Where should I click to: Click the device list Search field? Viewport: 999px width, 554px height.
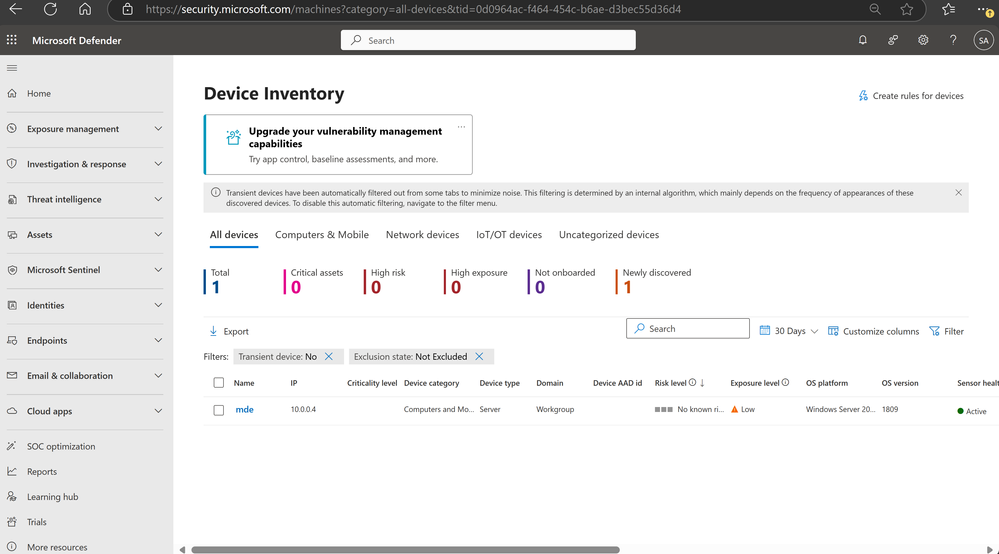pyautogui.click(x=687, y=329)
